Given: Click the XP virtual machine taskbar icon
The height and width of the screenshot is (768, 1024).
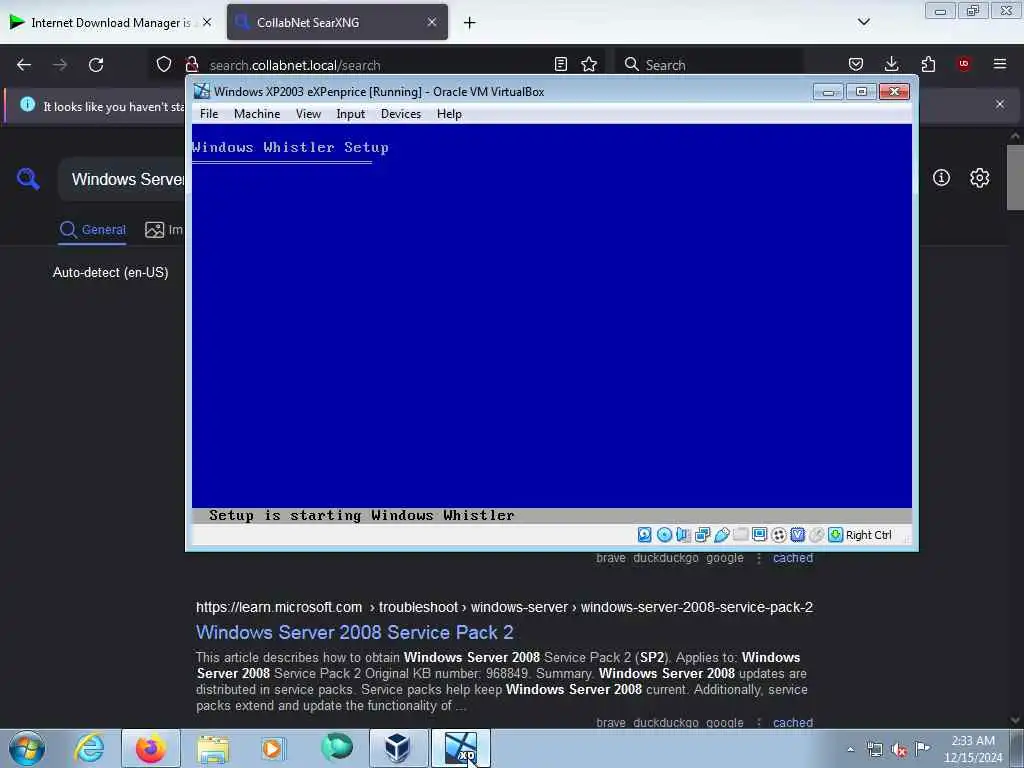Looking at the screenshot, I should [460, 748].
